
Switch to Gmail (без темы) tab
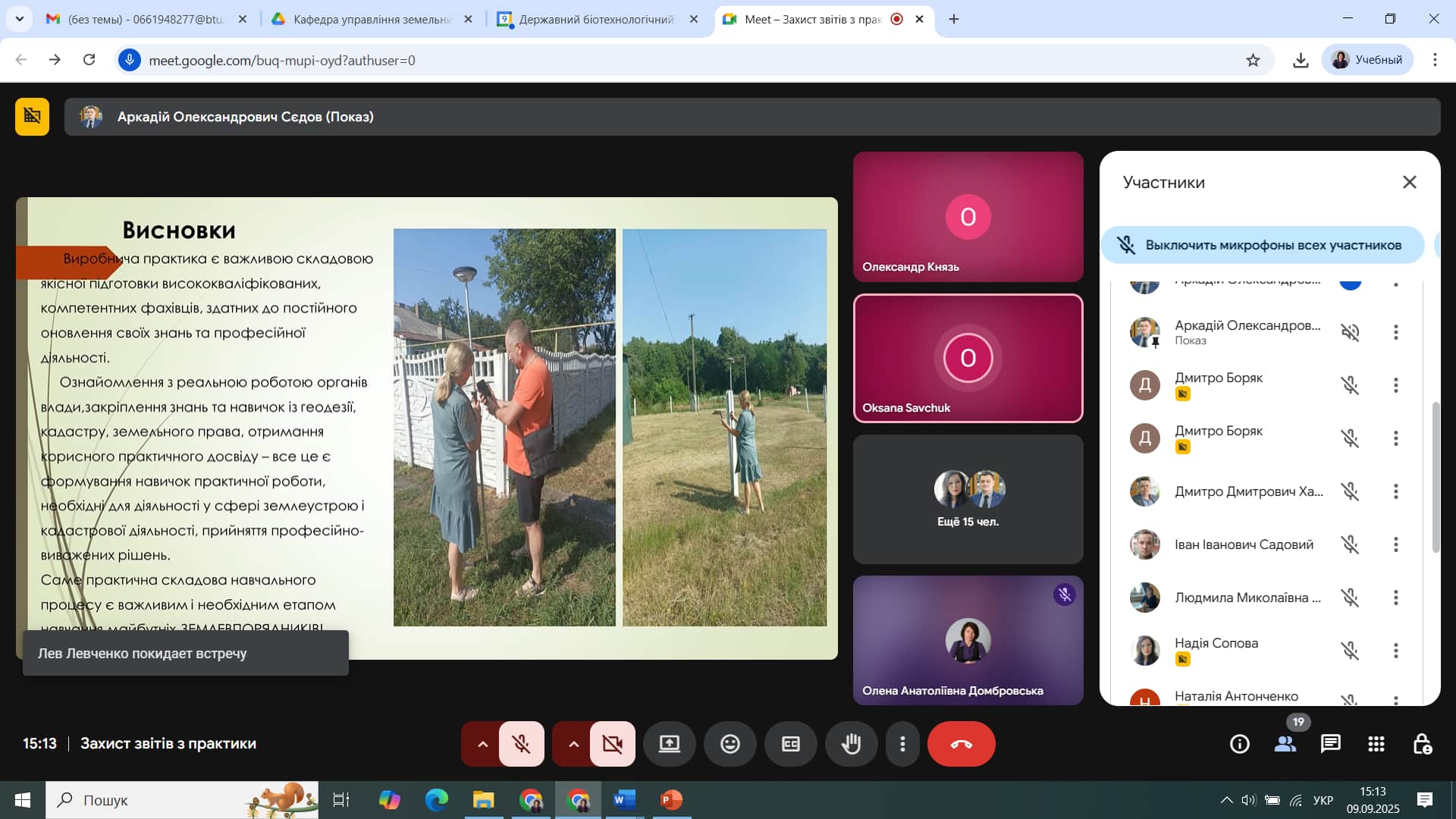pos(146,19)
